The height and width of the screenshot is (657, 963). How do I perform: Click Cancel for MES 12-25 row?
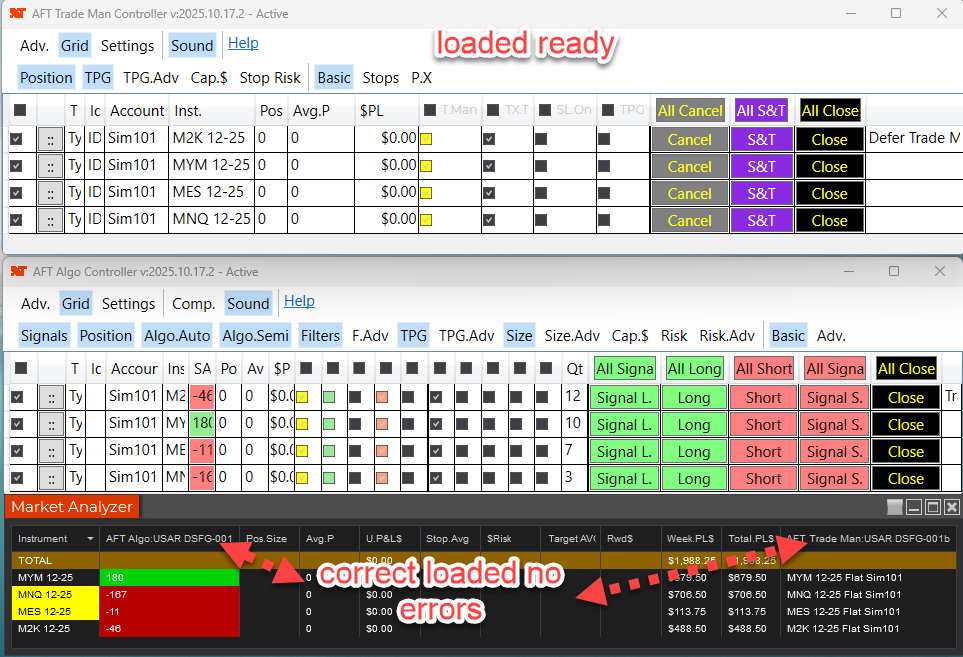pos(690,193)
